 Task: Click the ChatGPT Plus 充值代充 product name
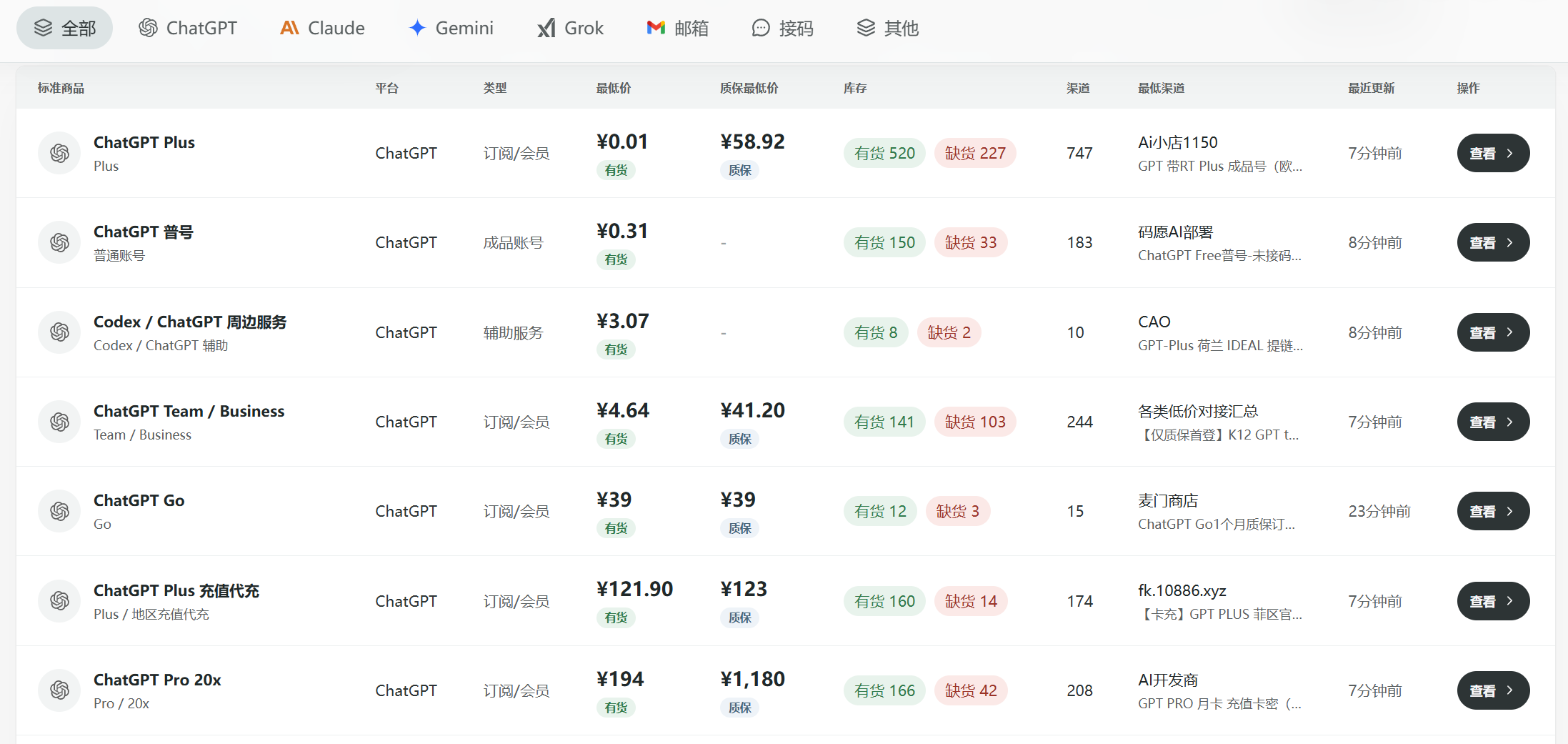pos(176,590)
